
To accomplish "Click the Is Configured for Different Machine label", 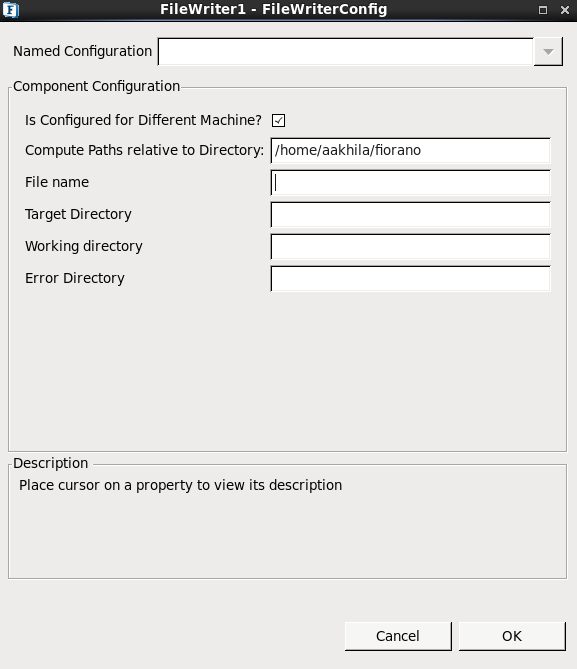I will pos(143,120).
